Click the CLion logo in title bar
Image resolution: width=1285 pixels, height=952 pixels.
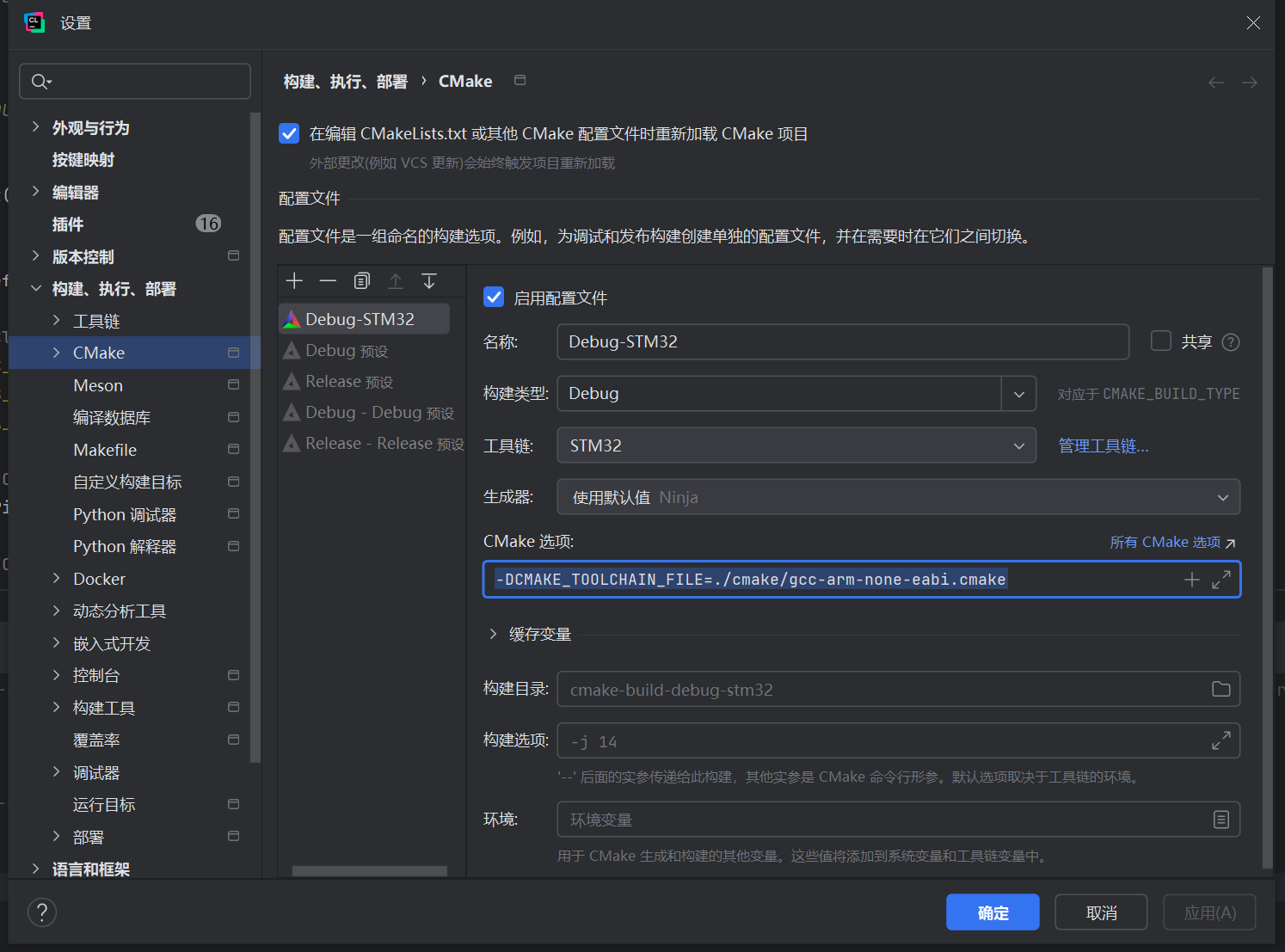pos(34,22)
